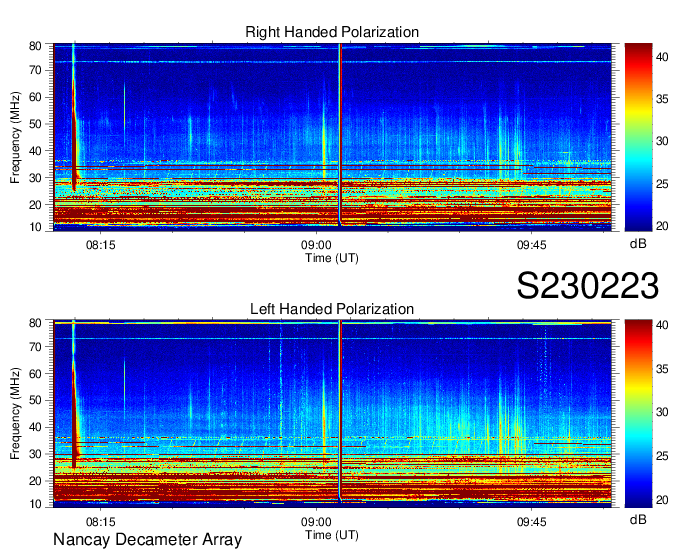Click the 40 MHz tick on top plot
680x552 pixels.
35,151
